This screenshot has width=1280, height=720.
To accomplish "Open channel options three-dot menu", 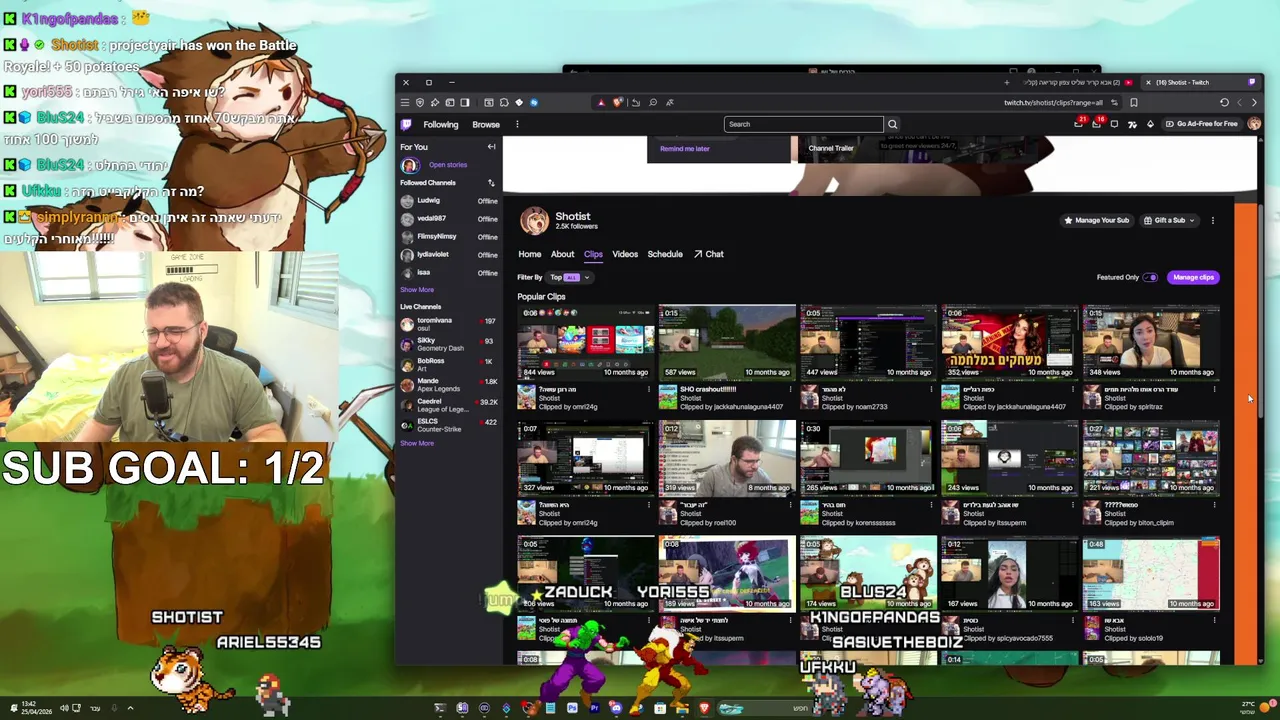I will pos(1213,220).
